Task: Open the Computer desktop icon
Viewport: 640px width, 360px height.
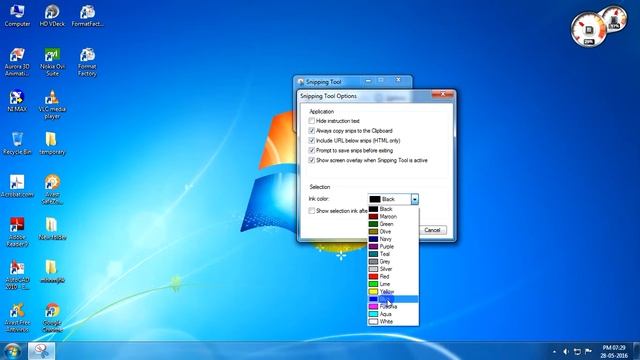Action: [17, 16]
